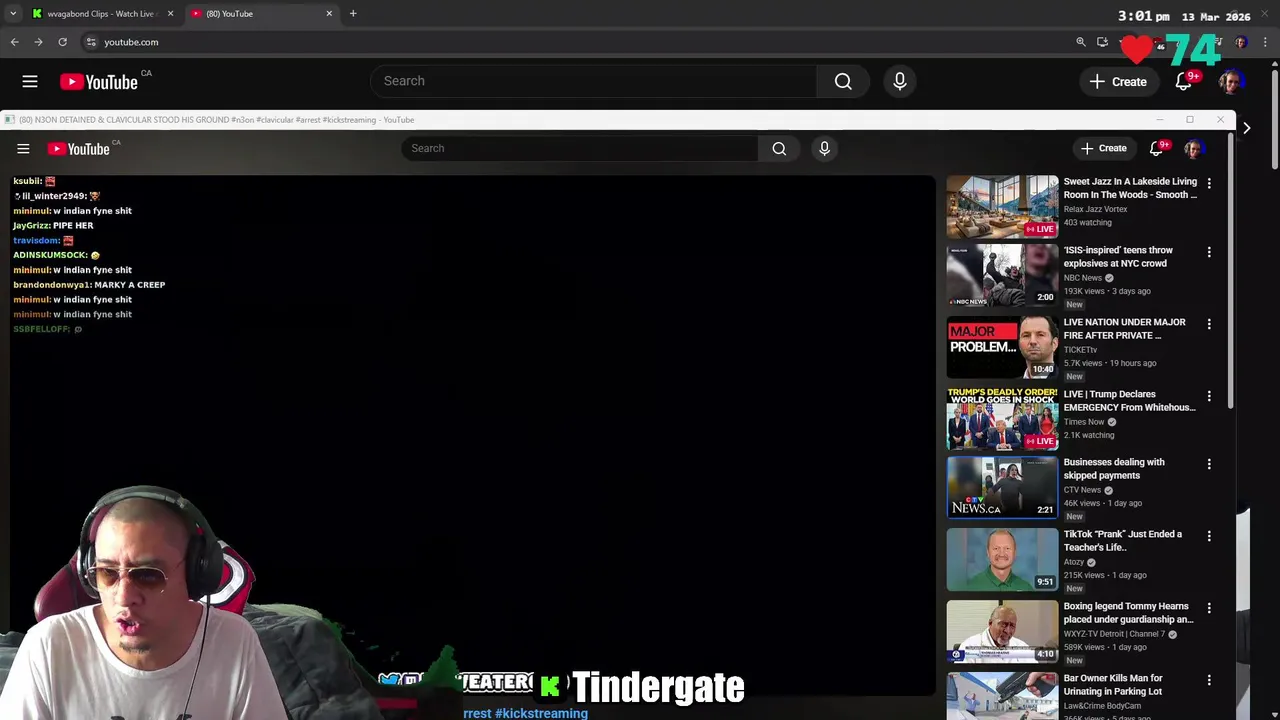Open the Businesses dealing with skipped payments thumbnail

(1002, 487)
